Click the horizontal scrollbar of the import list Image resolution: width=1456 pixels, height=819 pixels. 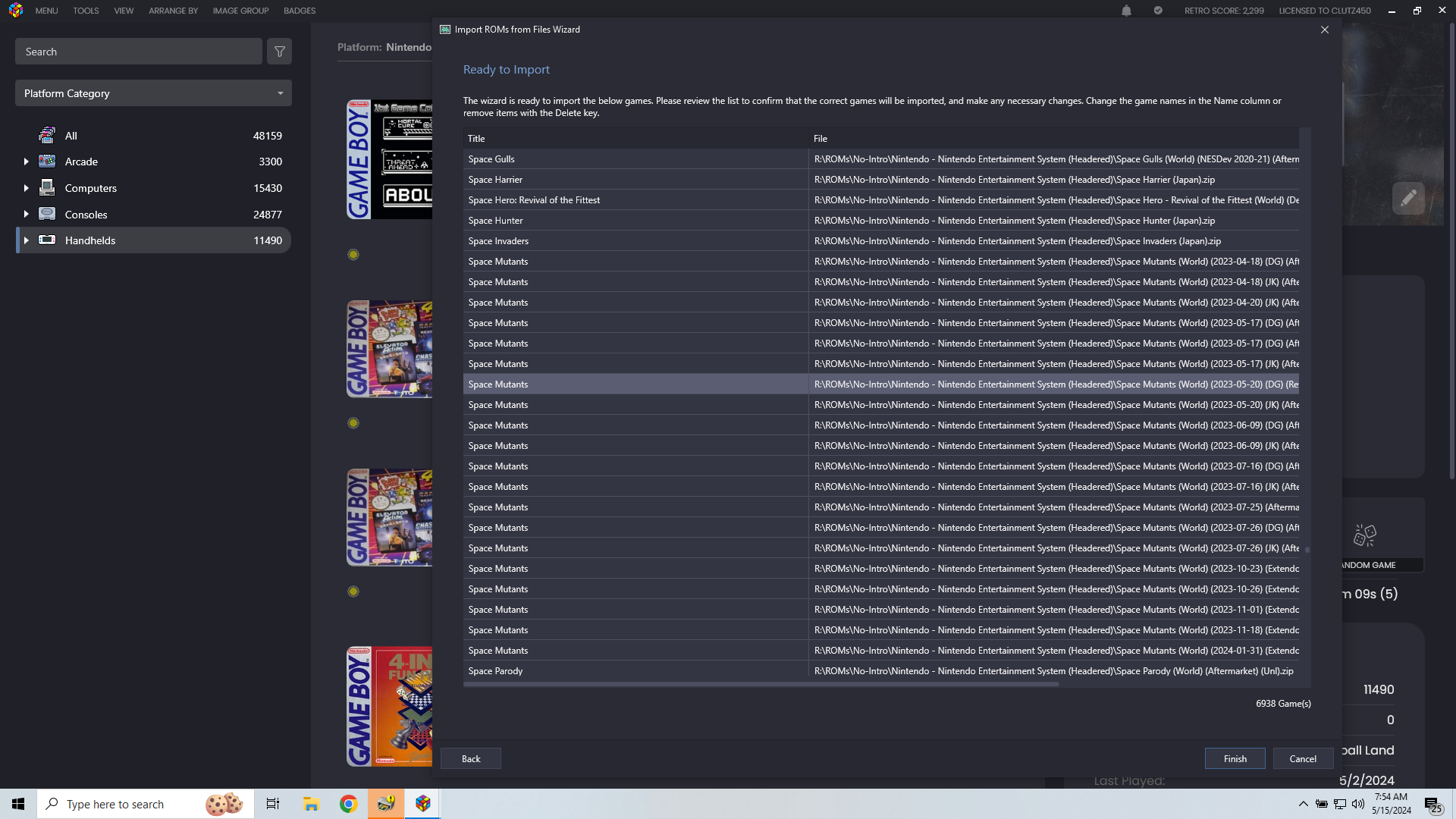[761, 684]
